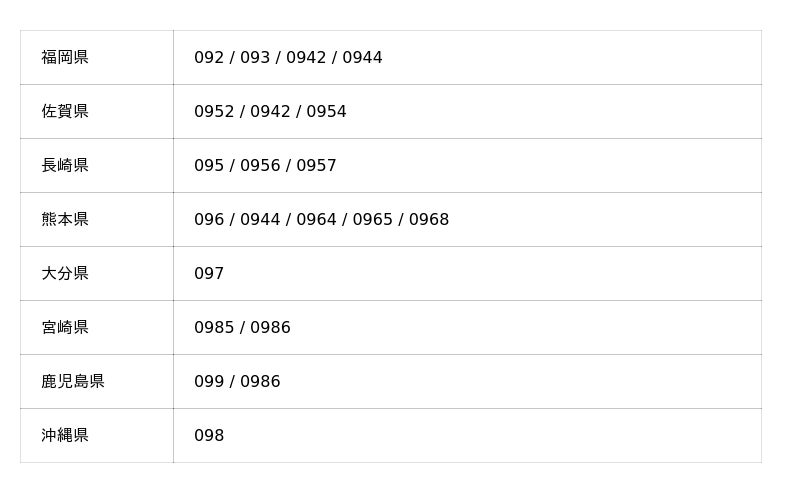The image size is (800, 493).
Task: Select code 095 in 長崎県 row
Action: (x=209, y=166)
